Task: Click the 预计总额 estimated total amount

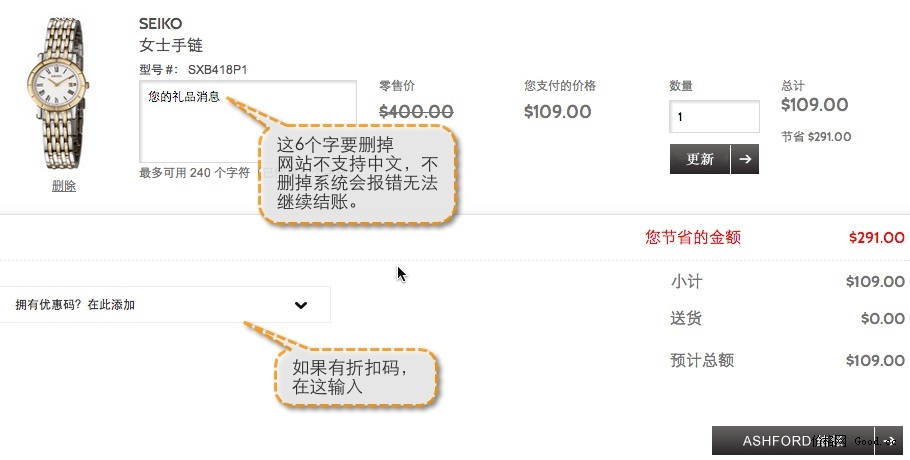Action: tap(875, 361)
